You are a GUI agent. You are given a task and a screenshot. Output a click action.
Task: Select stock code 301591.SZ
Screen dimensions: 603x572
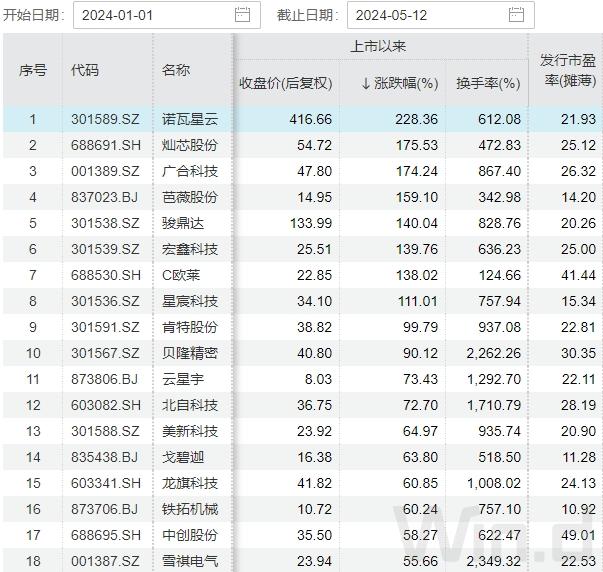[x=105, y=327]
